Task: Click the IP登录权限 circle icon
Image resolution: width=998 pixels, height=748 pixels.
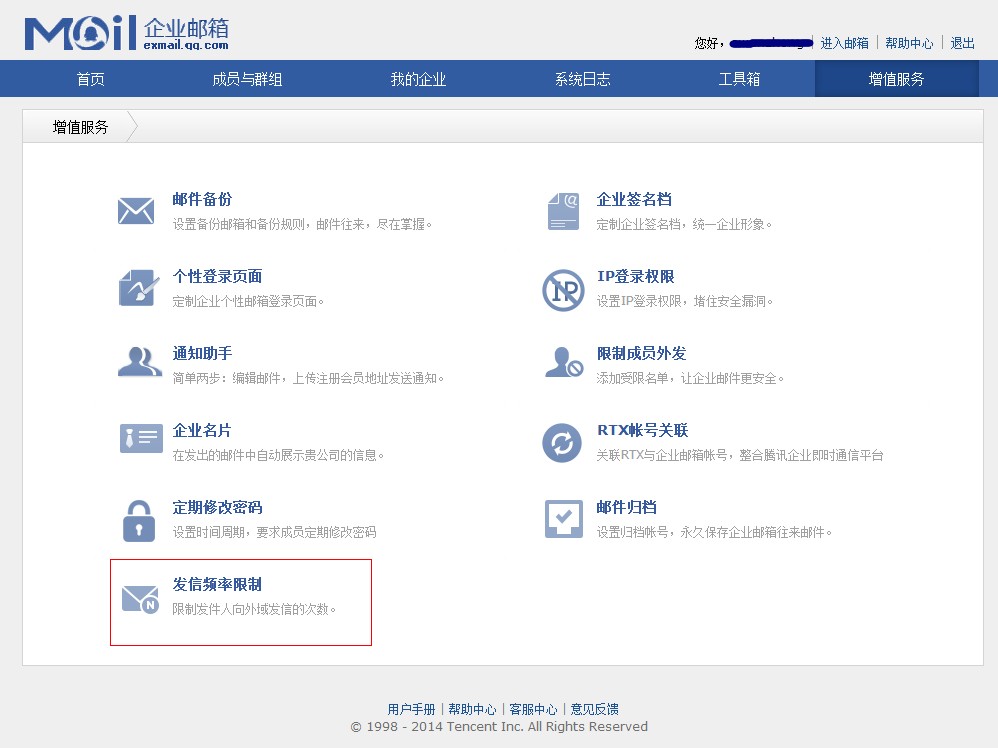Action: point(563,290)
